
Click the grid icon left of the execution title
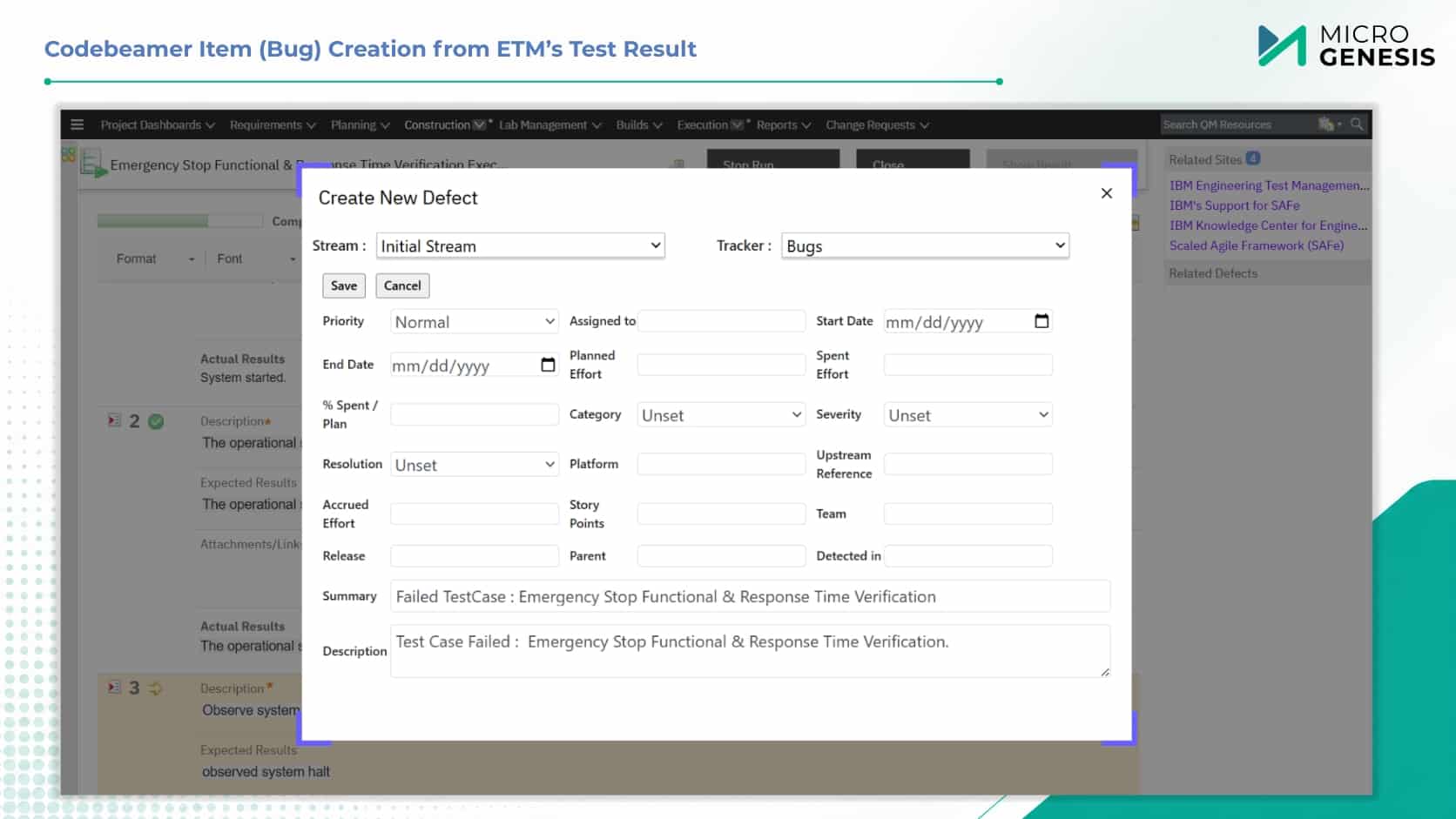click(68, 155)
